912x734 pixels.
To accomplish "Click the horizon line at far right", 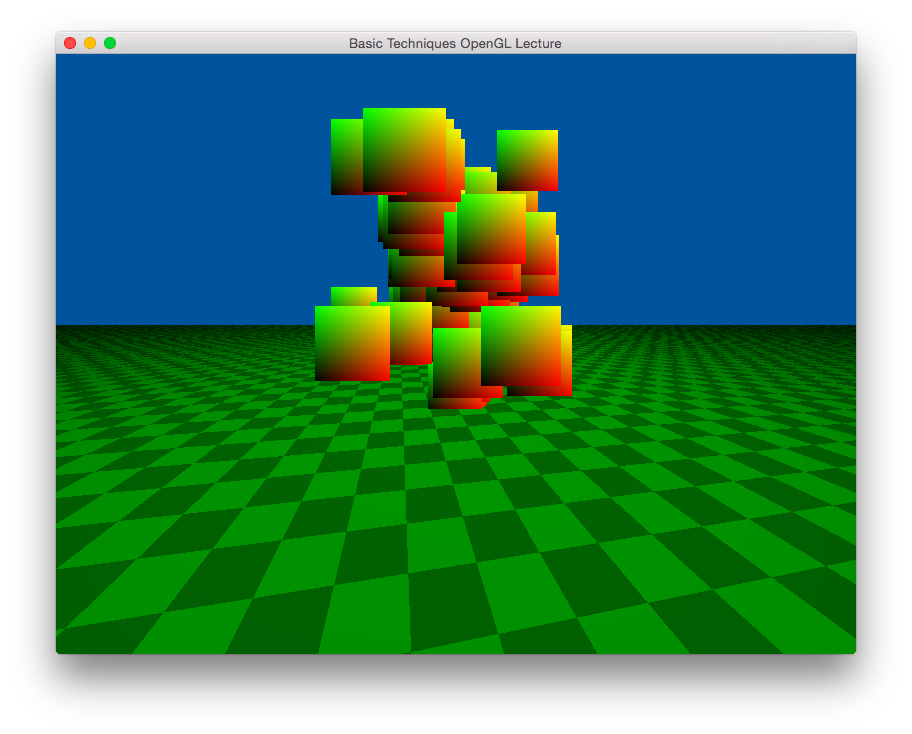I will click(840, 325).
